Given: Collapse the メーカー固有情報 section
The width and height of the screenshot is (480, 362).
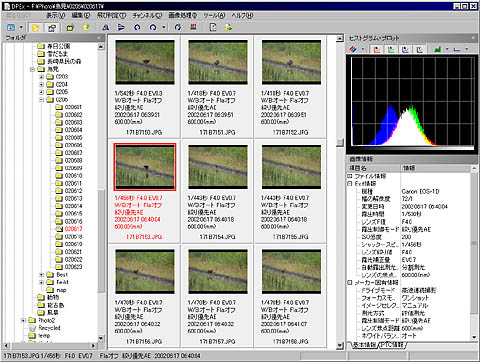Looking at the screenshot, I should pos(350,282).
